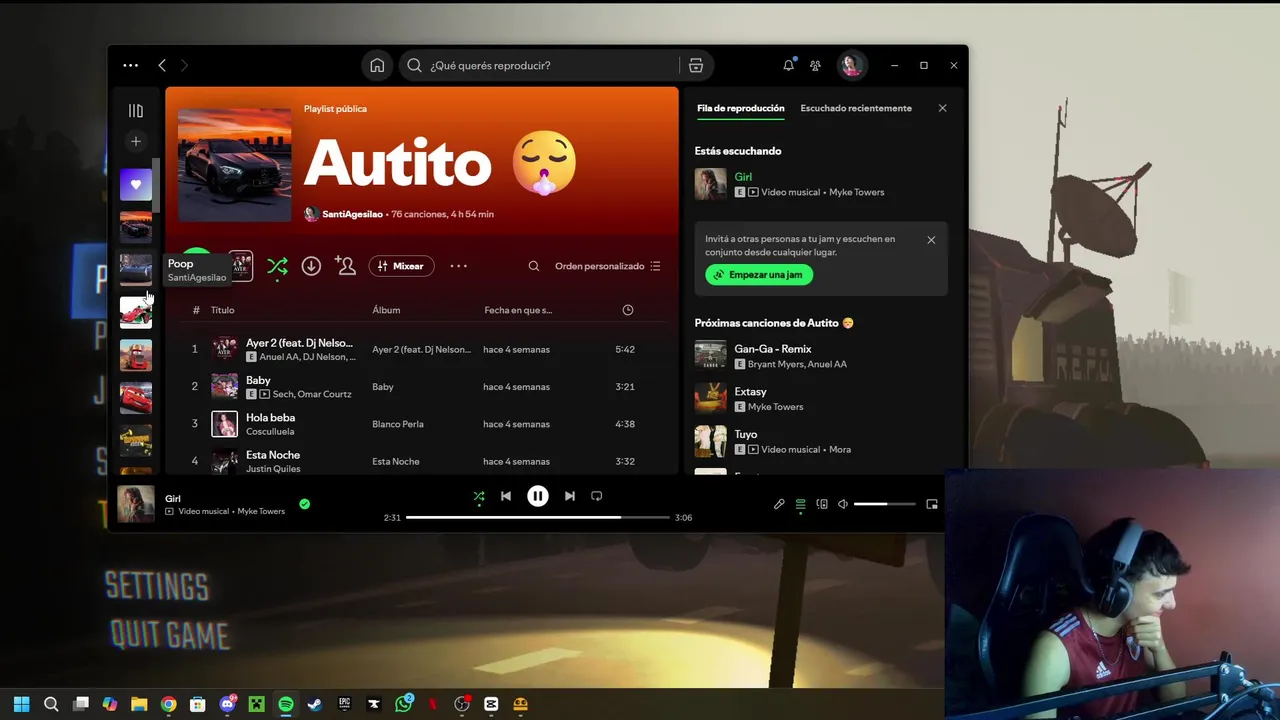
Task: Select queued song 'Gan-Ga - Remix'
Action: point(820,356)
